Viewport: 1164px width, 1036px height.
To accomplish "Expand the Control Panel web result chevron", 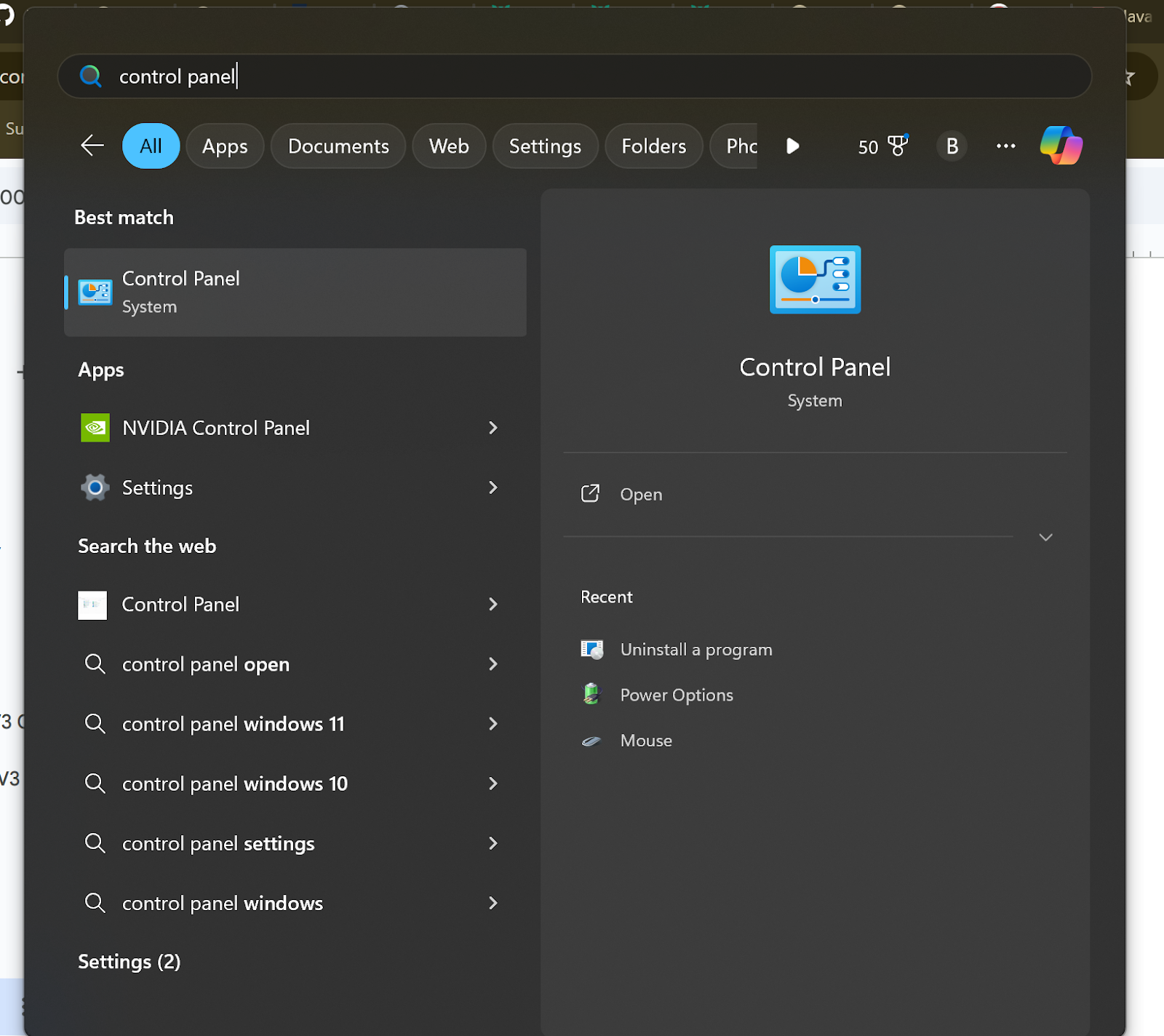I will click(493, 605).
